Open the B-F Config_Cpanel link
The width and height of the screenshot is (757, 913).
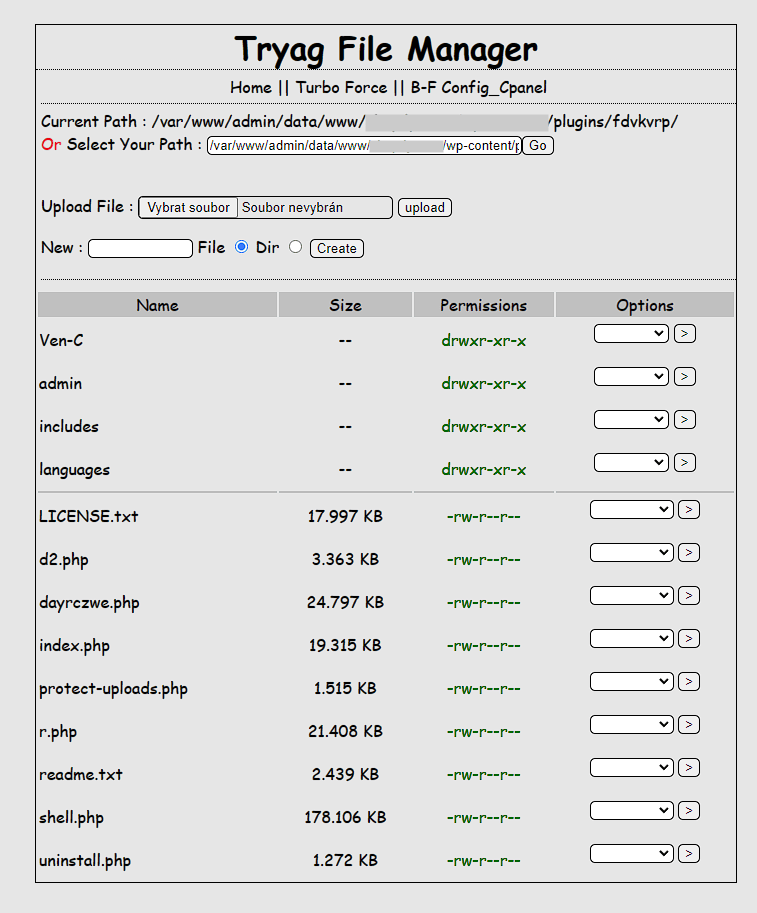click(x=478, y=87)
